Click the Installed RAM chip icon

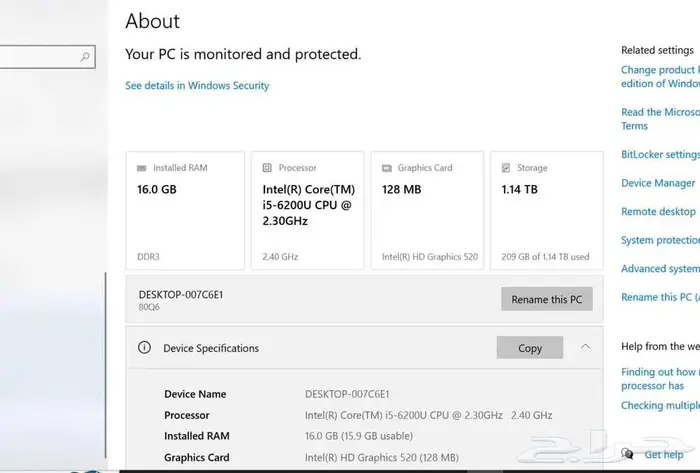tap(142, 168)
